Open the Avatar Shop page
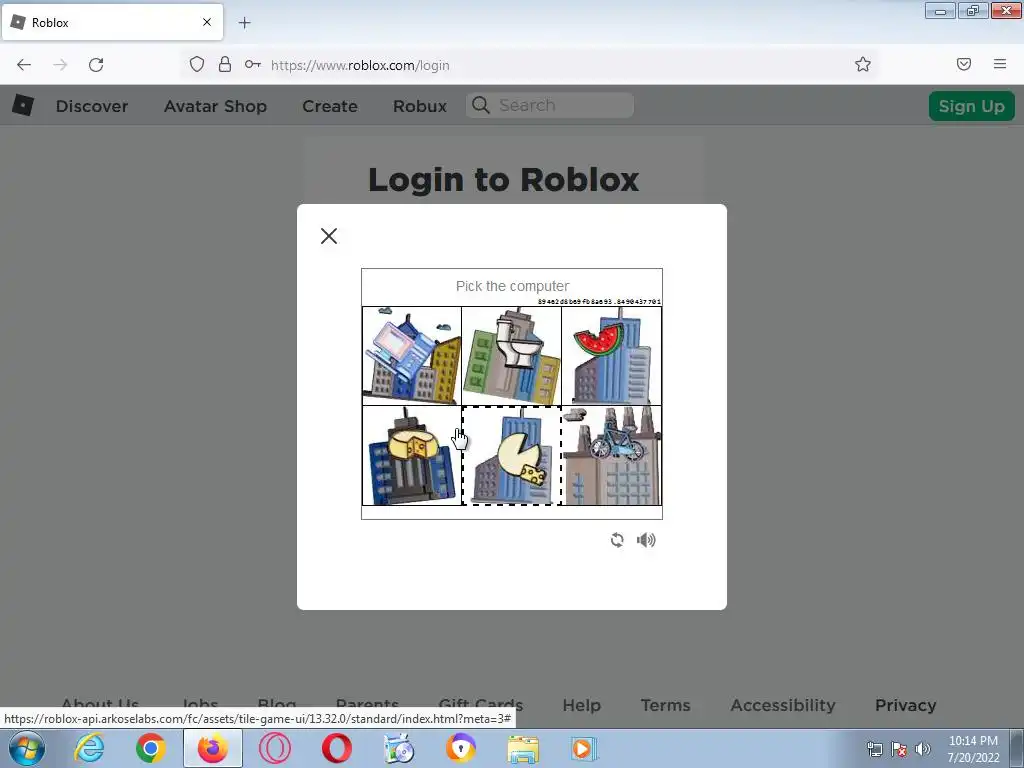Image resolution: width=1024 pixels, height=768 pixels. tap(216, 106)
